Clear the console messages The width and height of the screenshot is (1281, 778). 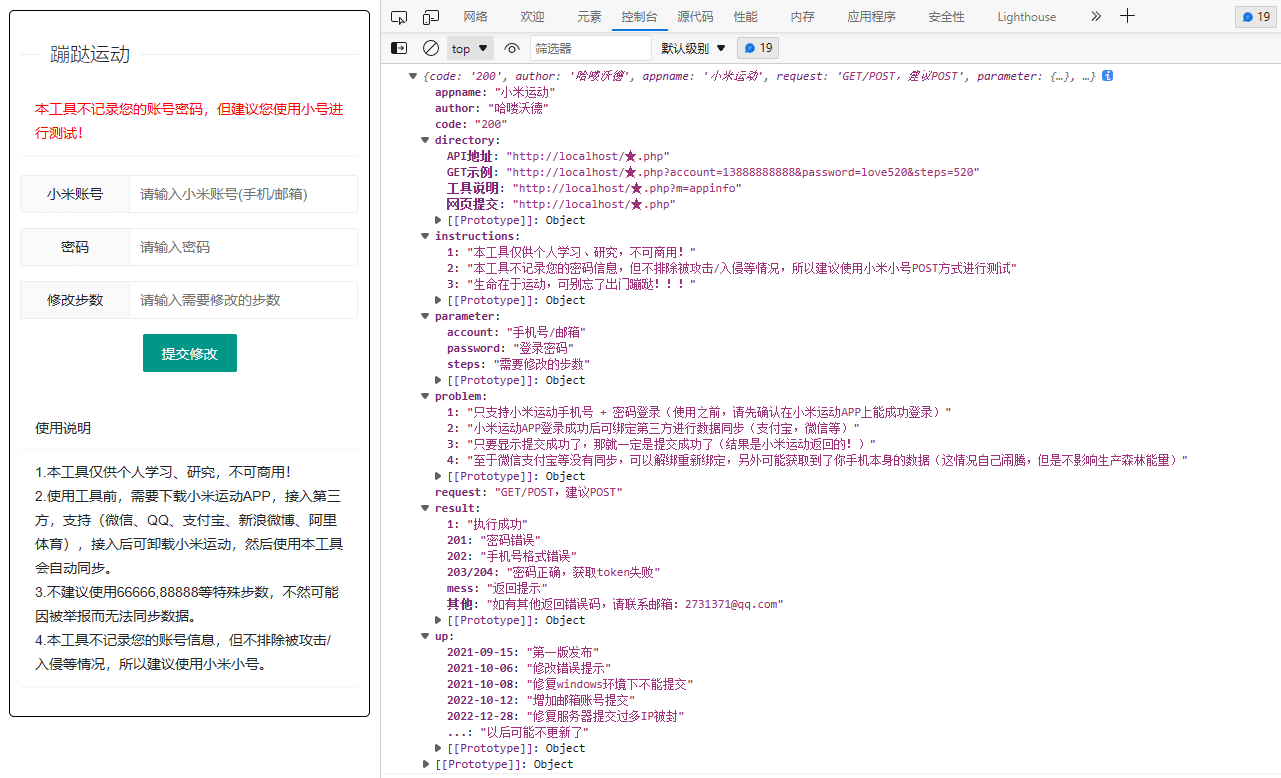click(430, 47)
